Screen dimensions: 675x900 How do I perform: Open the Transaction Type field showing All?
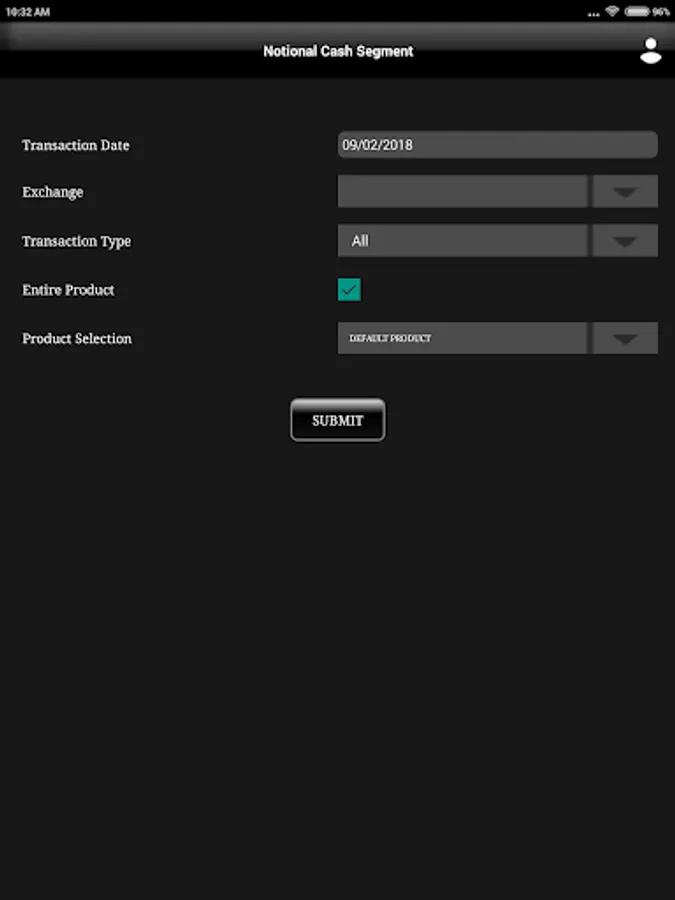tap(462, 241)
